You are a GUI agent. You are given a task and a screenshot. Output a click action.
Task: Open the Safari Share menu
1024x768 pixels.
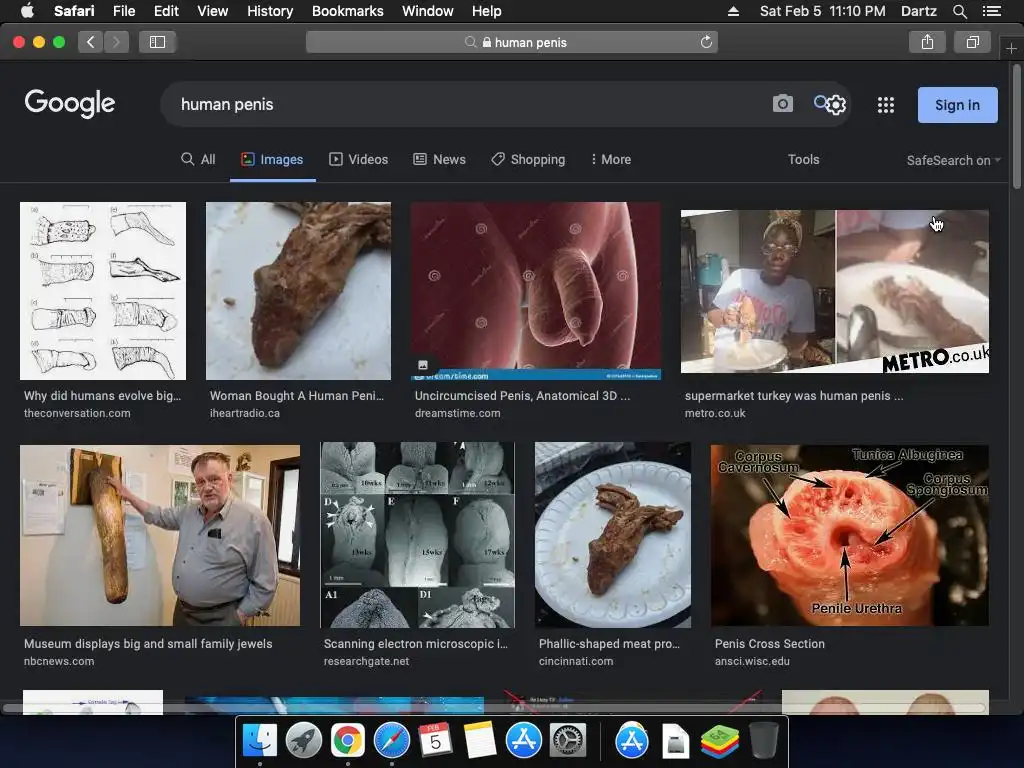point(927,42)
